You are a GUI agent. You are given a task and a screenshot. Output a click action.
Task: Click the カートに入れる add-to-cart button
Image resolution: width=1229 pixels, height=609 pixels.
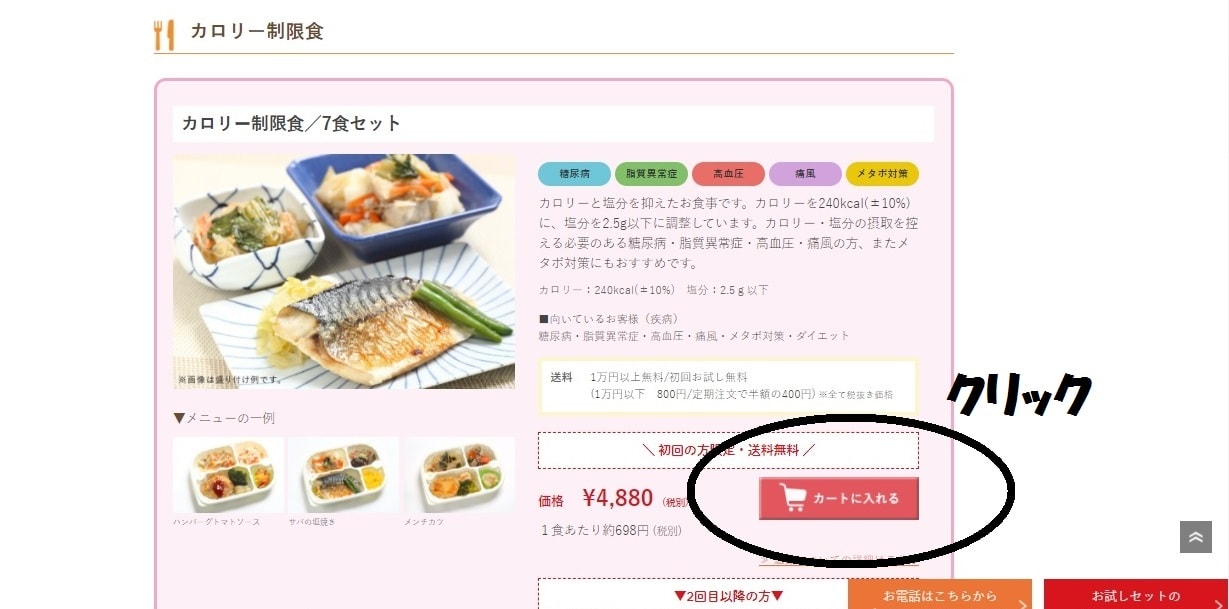pyautogui.click(x=838, y=498)
